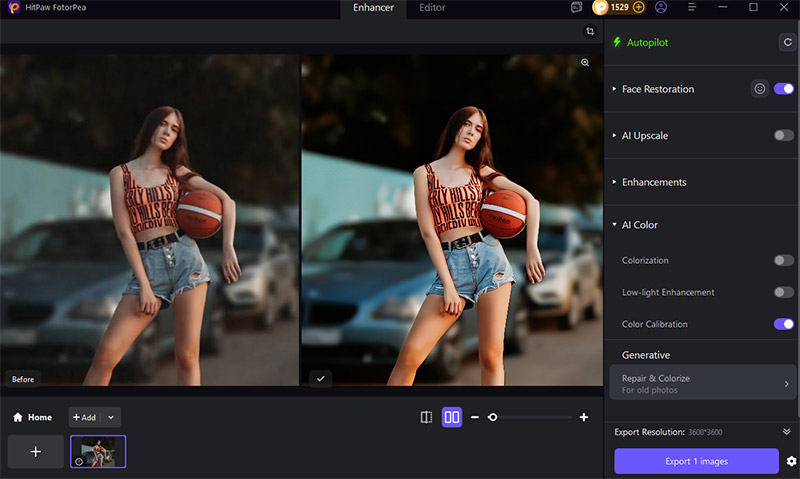Click the Add images button
Screen dimensions: 800x479
(84, 417)
